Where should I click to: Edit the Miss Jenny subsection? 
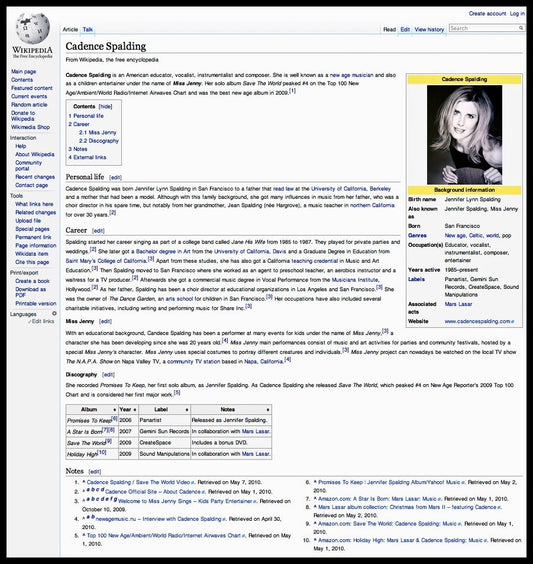point(105,322)
